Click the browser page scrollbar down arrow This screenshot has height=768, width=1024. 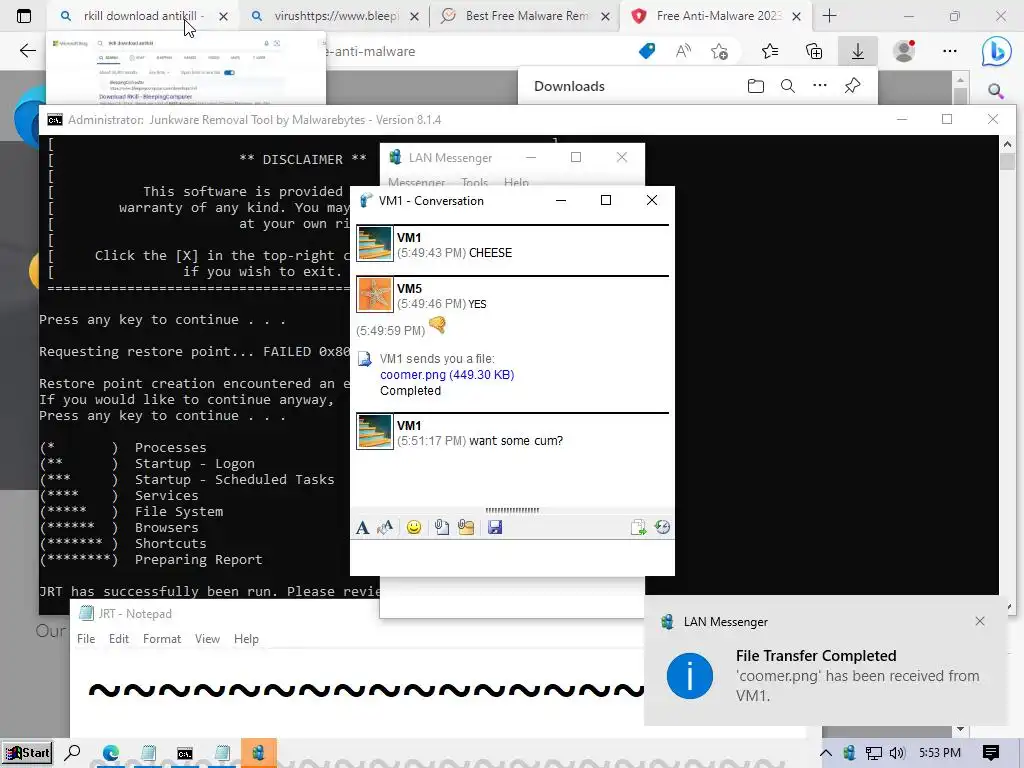coord(960,729)
